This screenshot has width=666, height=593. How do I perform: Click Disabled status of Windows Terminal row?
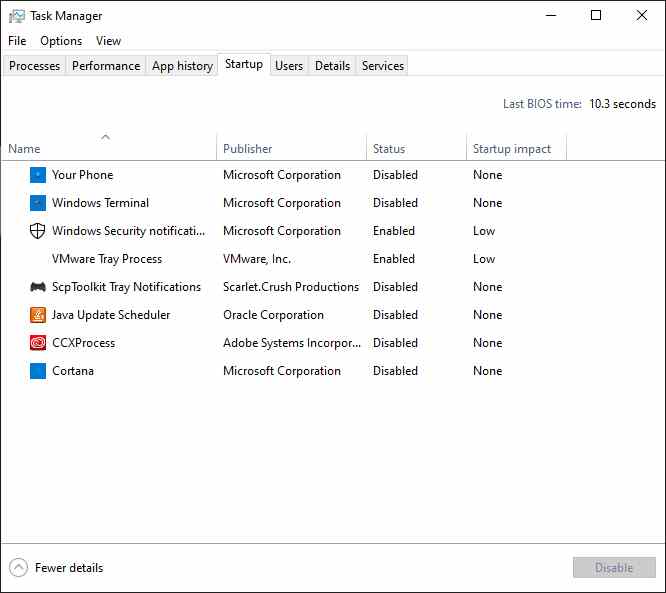click(x=395, y=203)
